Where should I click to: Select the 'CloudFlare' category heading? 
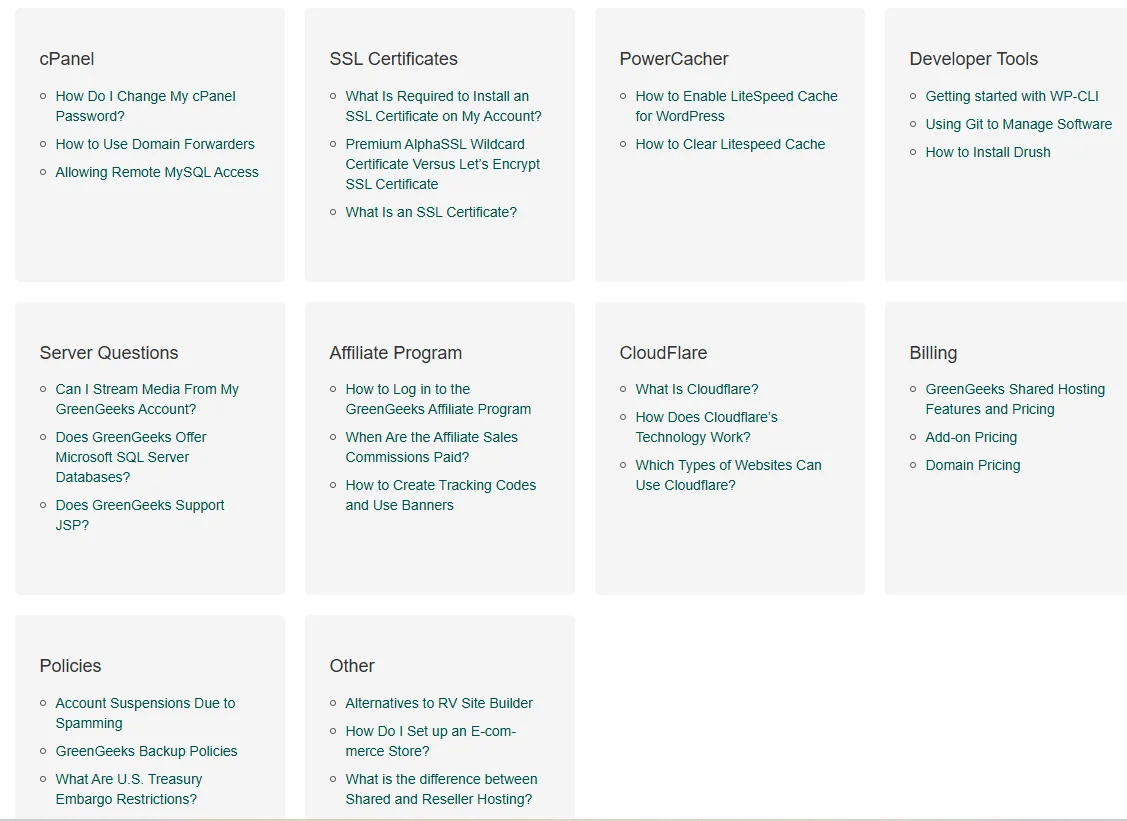[663, 353]
